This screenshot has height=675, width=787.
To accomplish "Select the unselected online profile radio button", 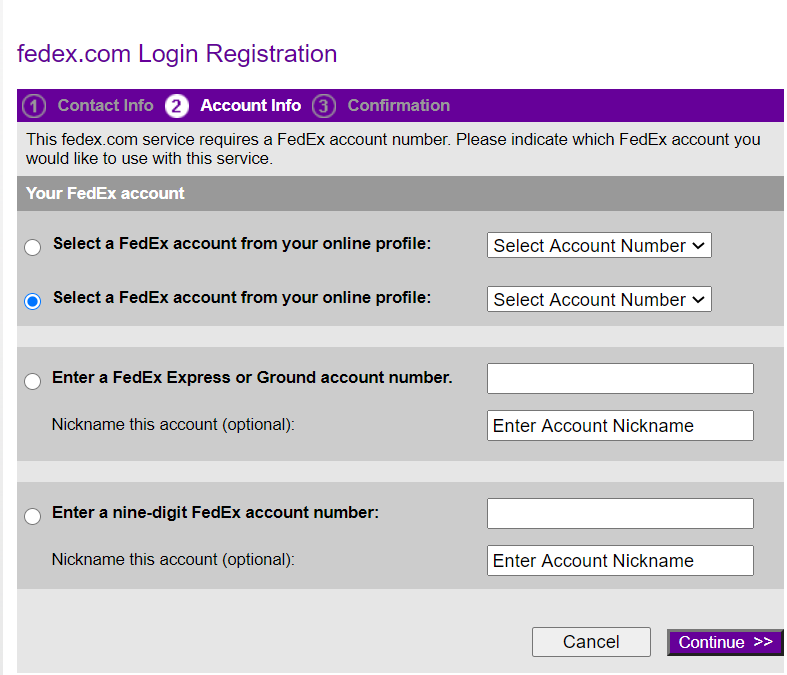I will 33,247.
